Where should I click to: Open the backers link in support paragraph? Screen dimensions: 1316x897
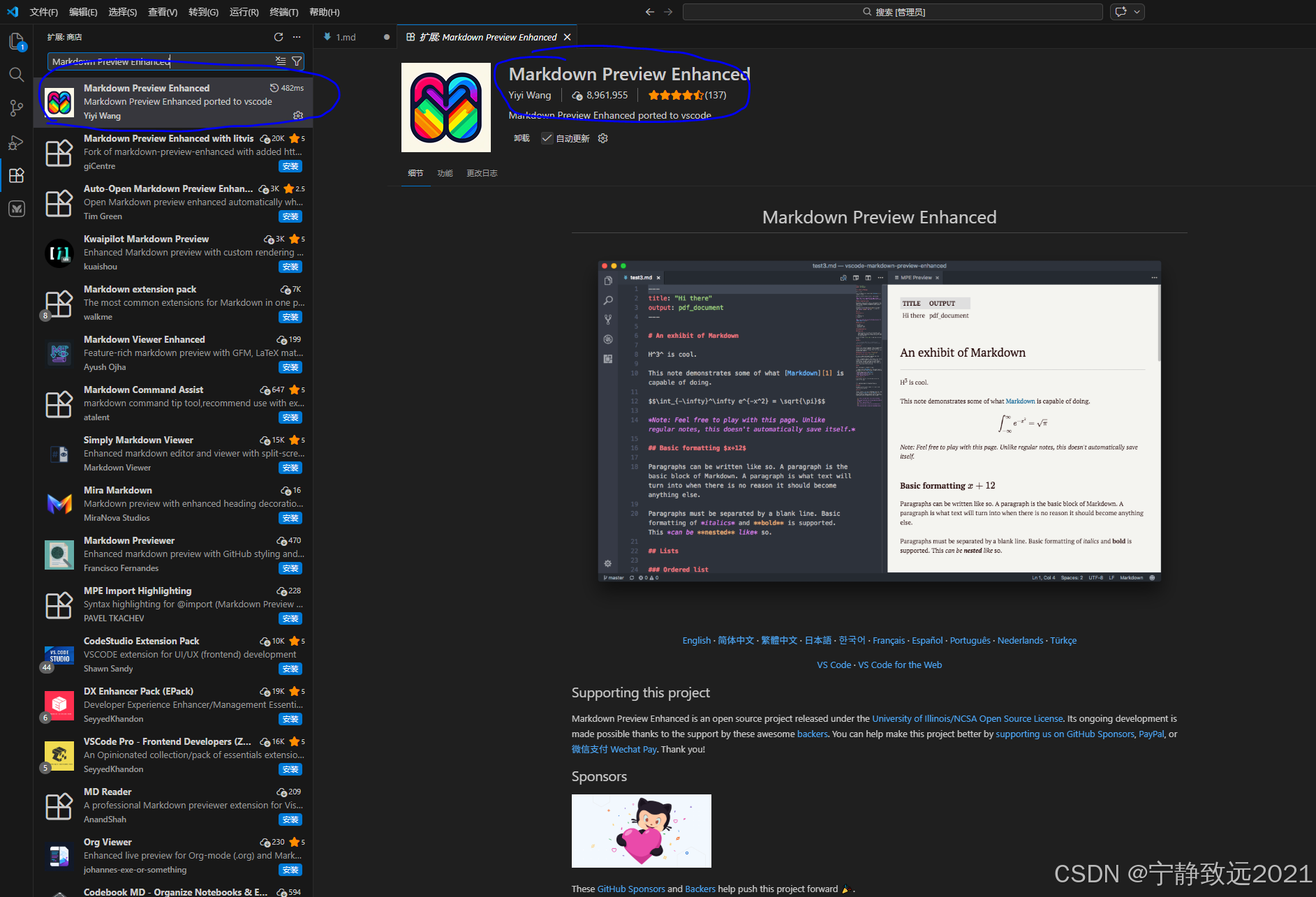point(813,734)
